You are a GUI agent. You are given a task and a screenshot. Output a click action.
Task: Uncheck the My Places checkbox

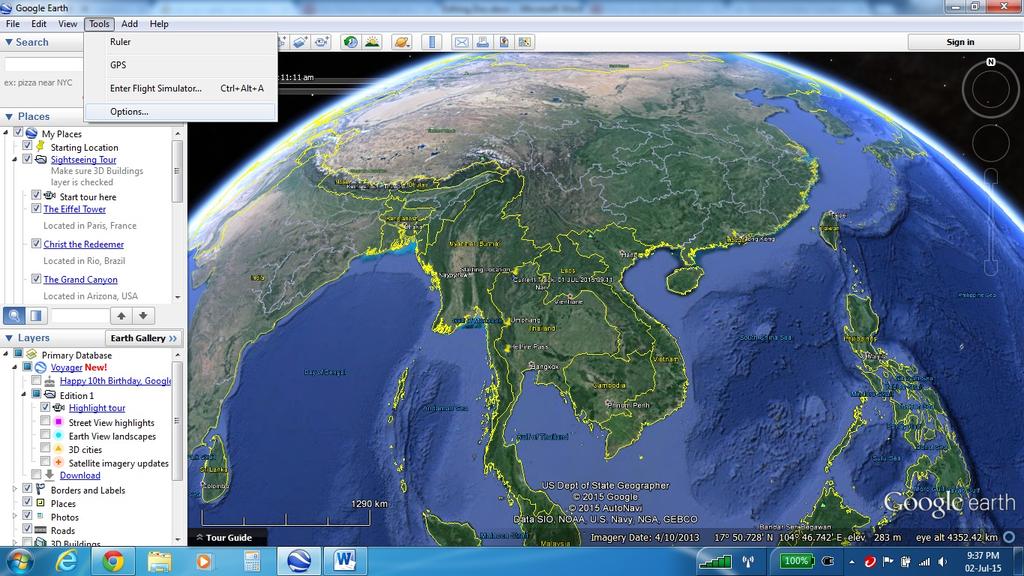click(x=18, y=133)
